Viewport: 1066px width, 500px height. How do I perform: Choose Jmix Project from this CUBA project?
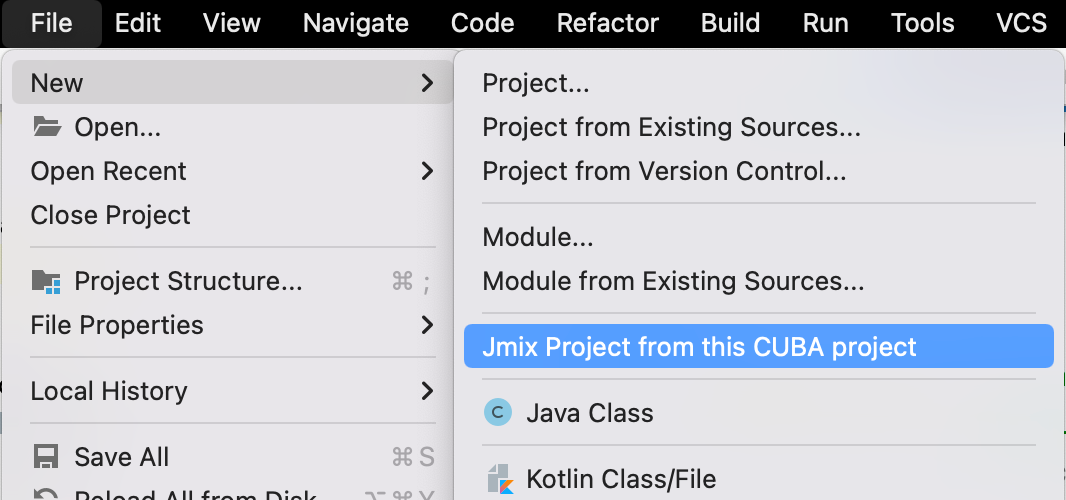[x=699, y=347]
